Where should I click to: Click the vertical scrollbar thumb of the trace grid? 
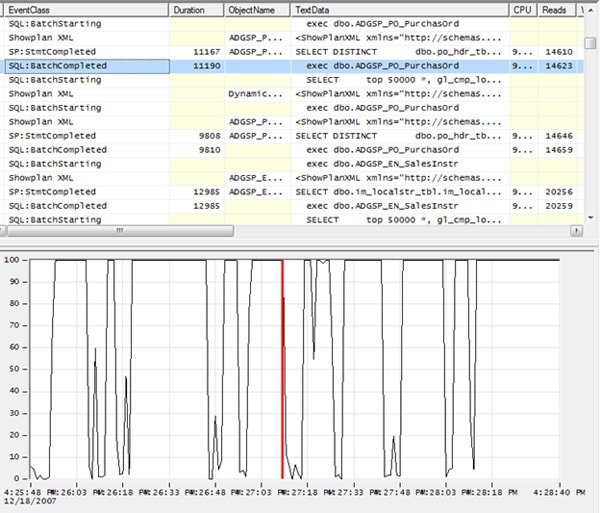[x=590, y=43]
